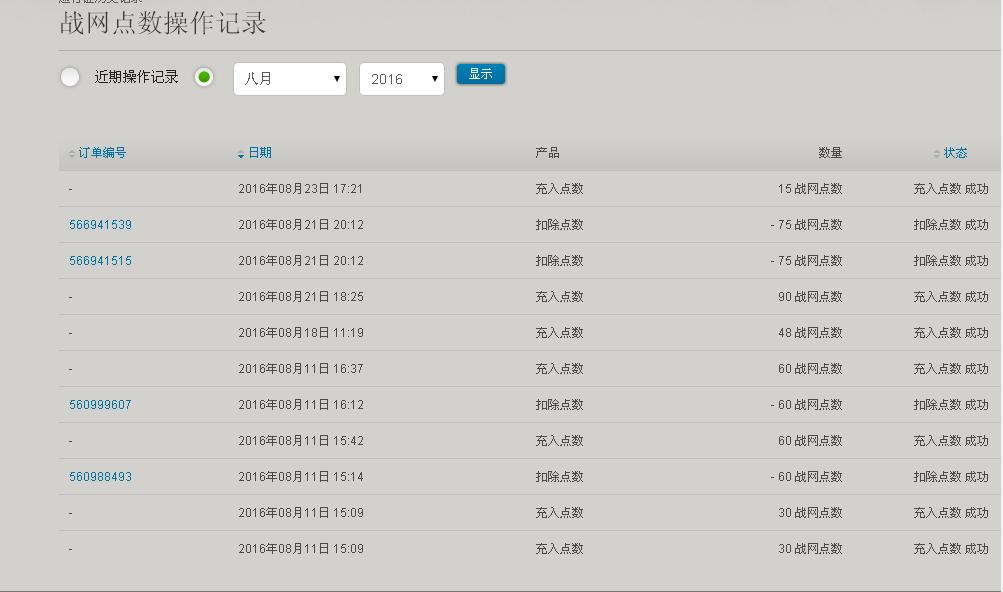Click the date 2016年08月11日 16:37

pos(300,369)
